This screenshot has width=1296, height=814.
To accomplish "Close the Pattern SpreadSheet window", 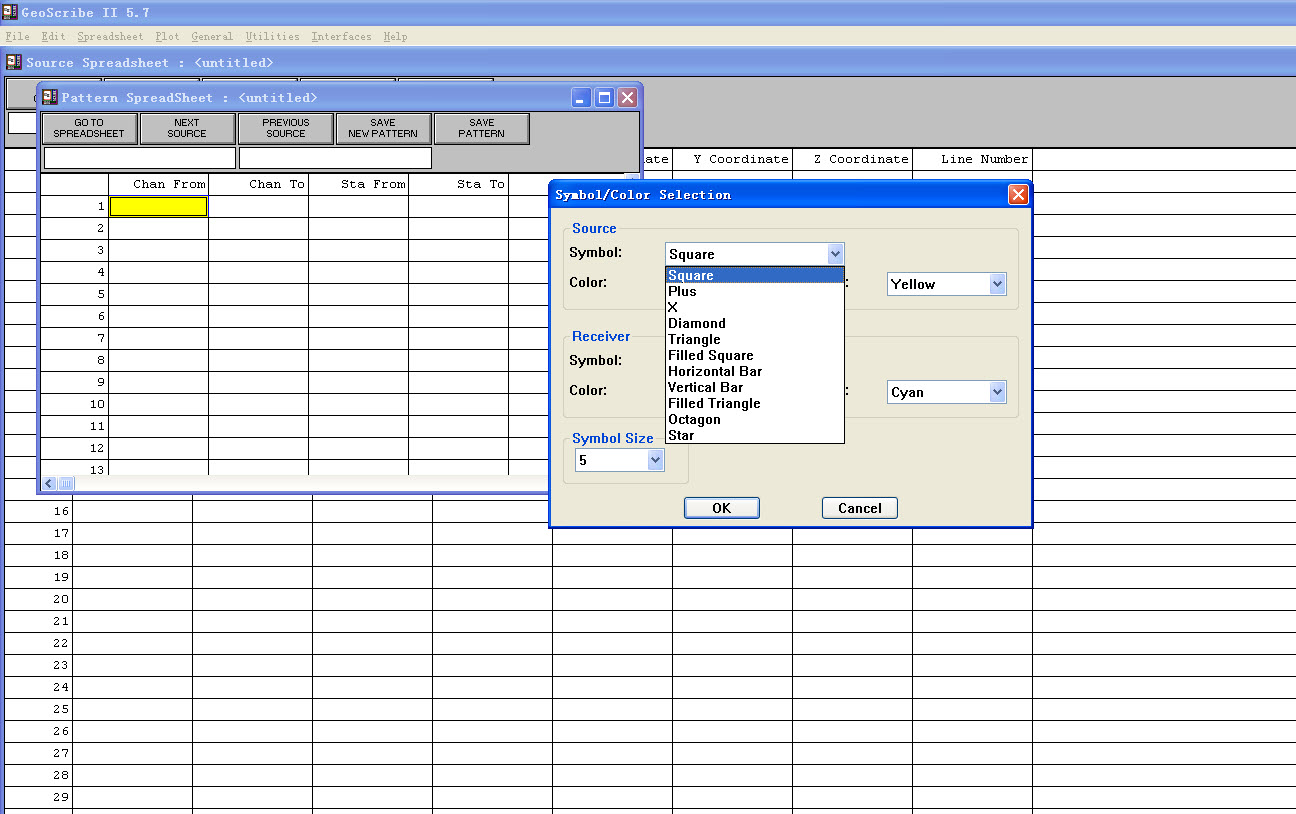I will [627, 97].
